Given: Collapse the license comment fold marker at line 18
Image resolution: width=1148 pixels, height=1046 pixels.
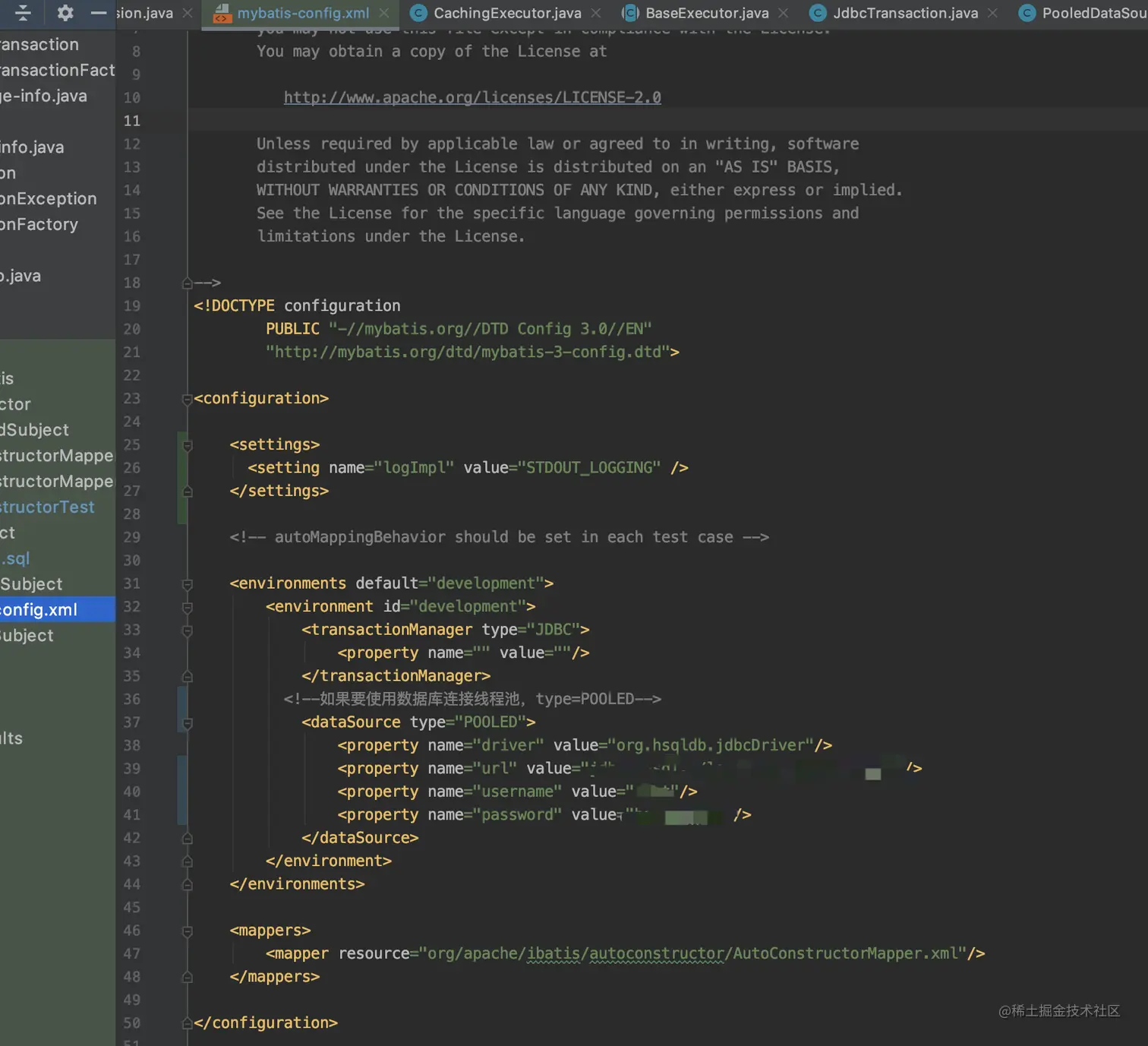Looking at the screenshot, I should click(x=187, y=283).
